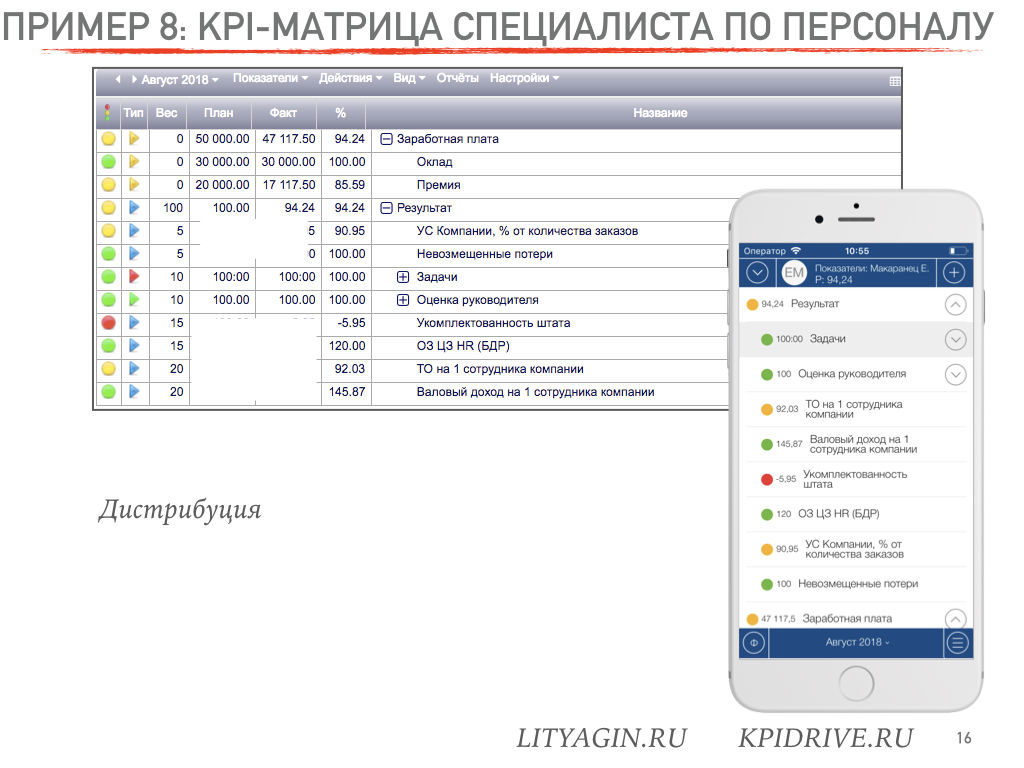Click the yellow type arrow in Премия row
The height and width of the screenshot is (768, 1024).
tap(134, 185)
